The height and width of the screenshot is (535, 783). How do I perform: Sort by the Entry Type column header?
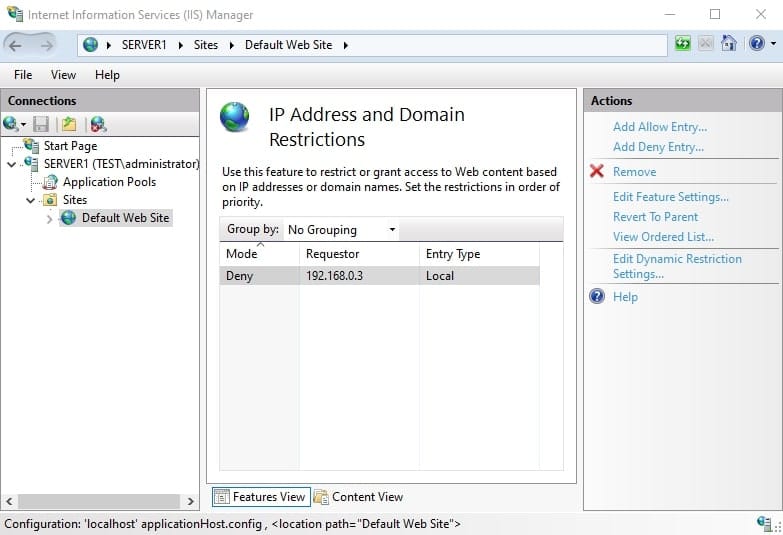pos(479,254)
